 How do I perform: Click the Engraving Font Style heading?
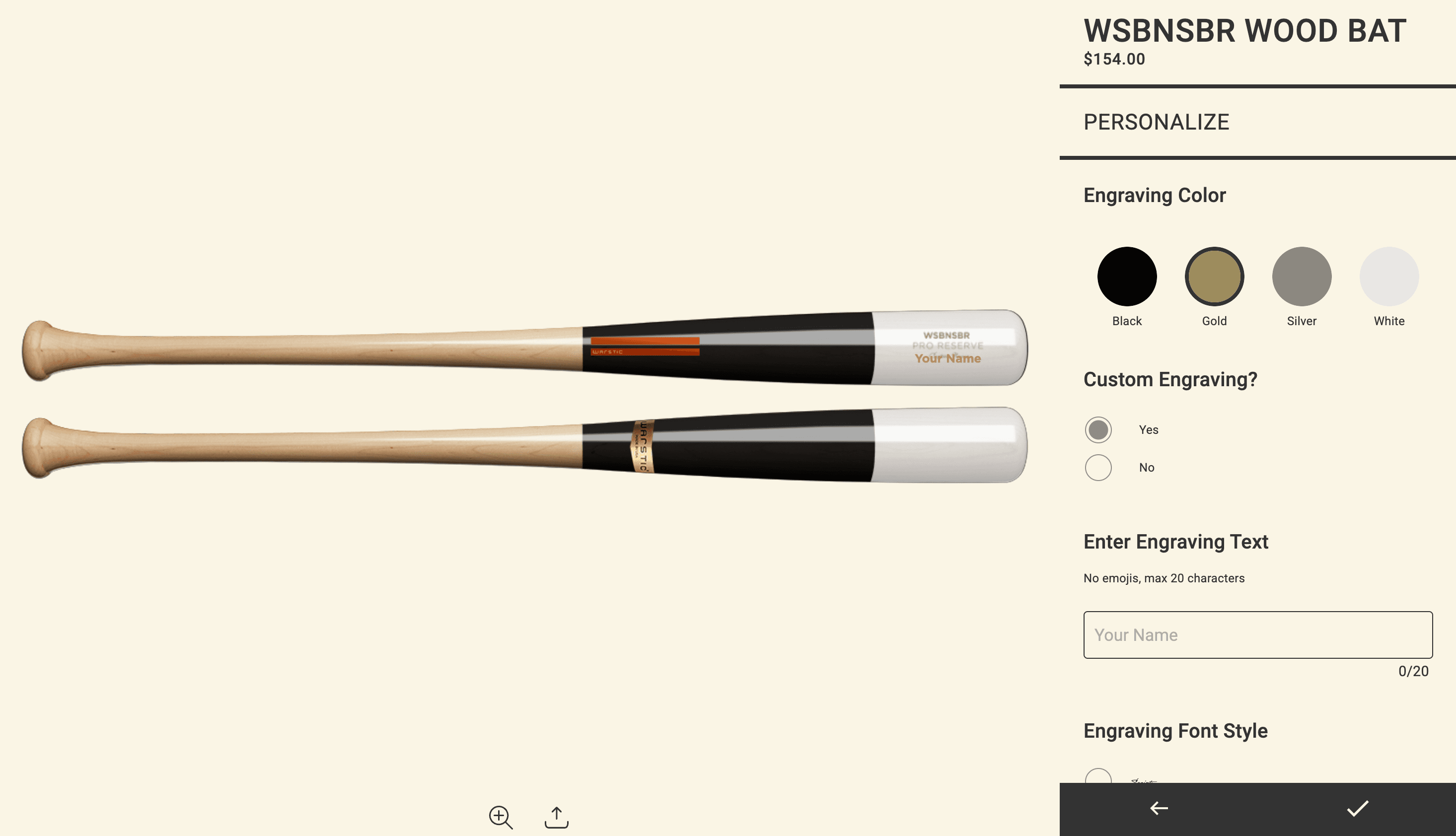(x=1175, y=731)
